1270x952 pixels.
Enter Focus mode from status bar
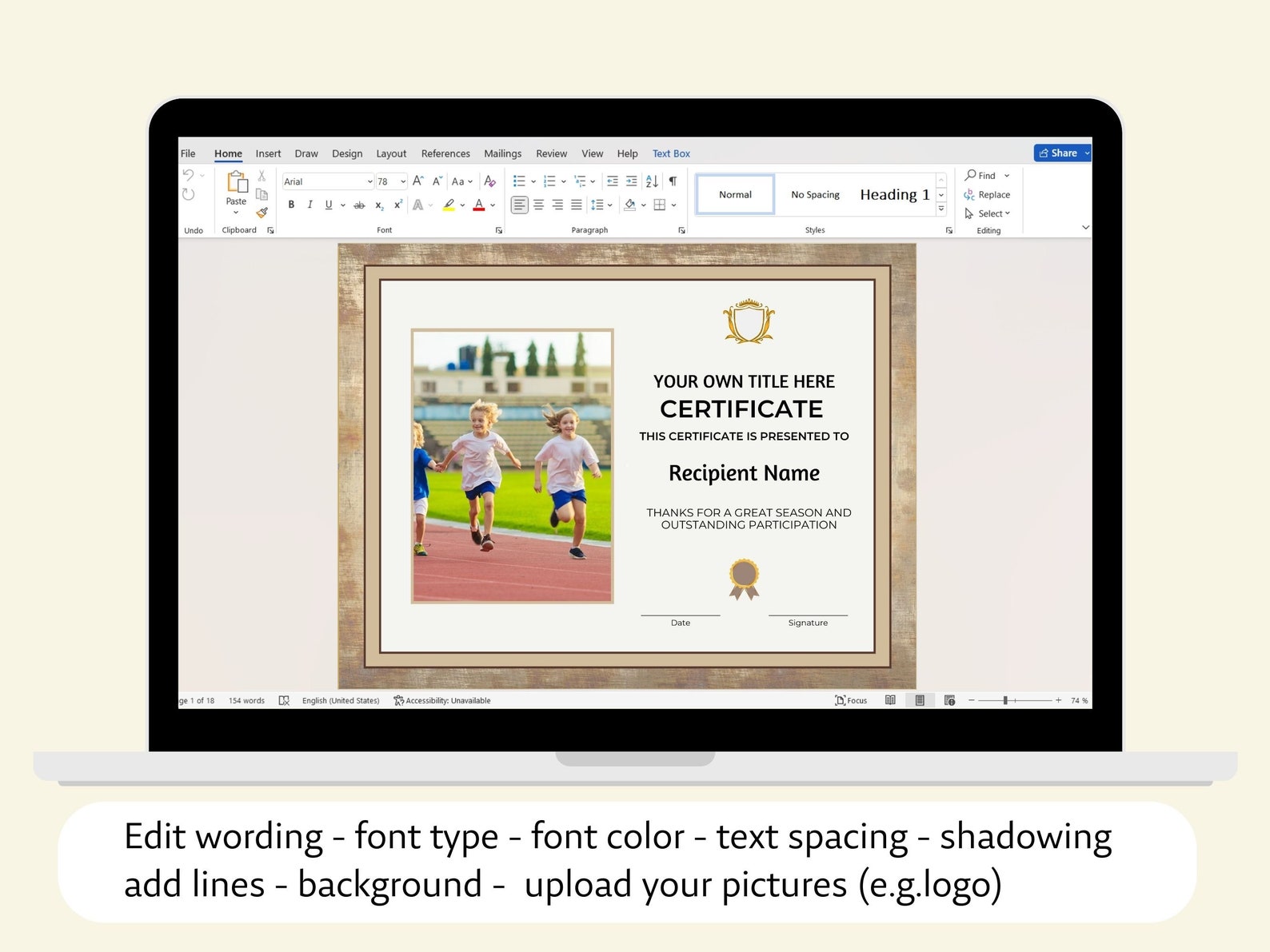851,700
